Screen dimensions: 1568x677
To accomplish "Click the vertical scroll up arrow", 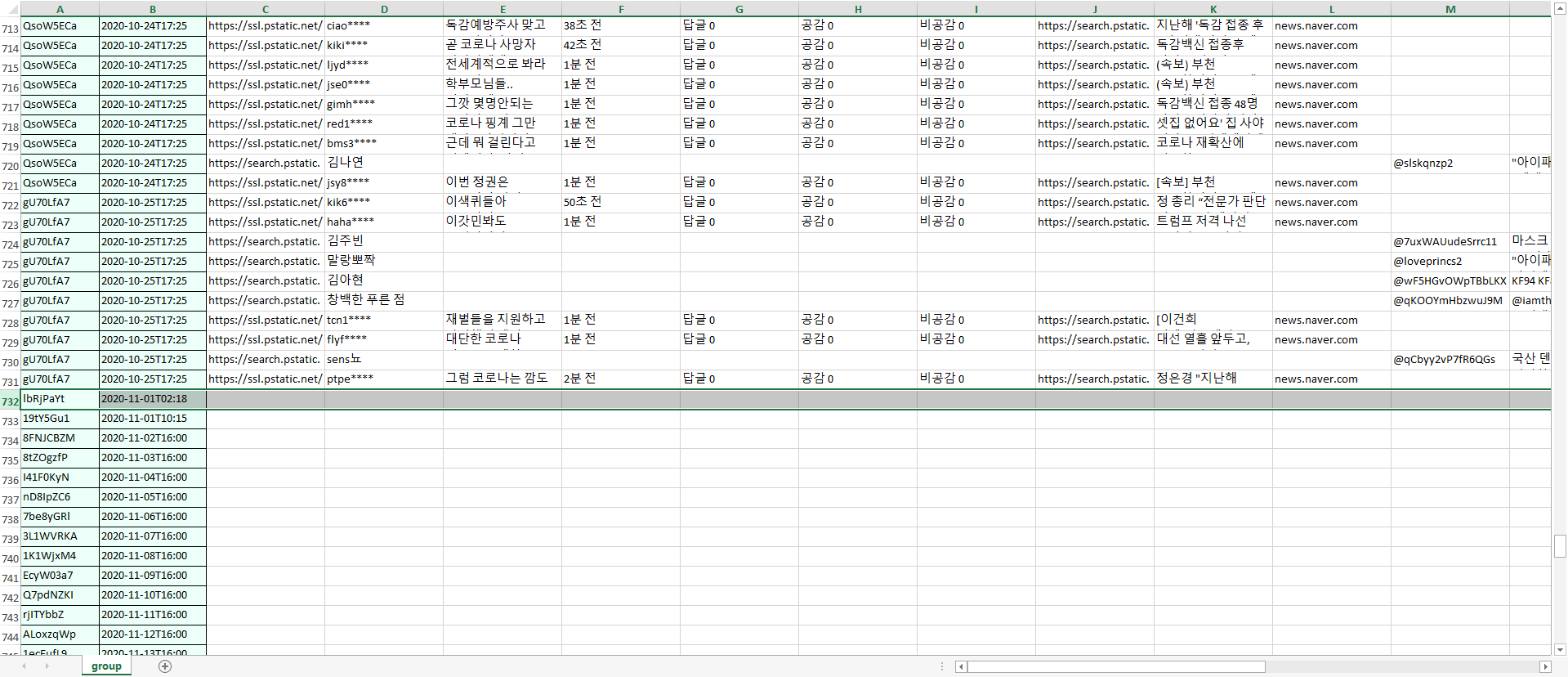I will tap(1560, 8).
